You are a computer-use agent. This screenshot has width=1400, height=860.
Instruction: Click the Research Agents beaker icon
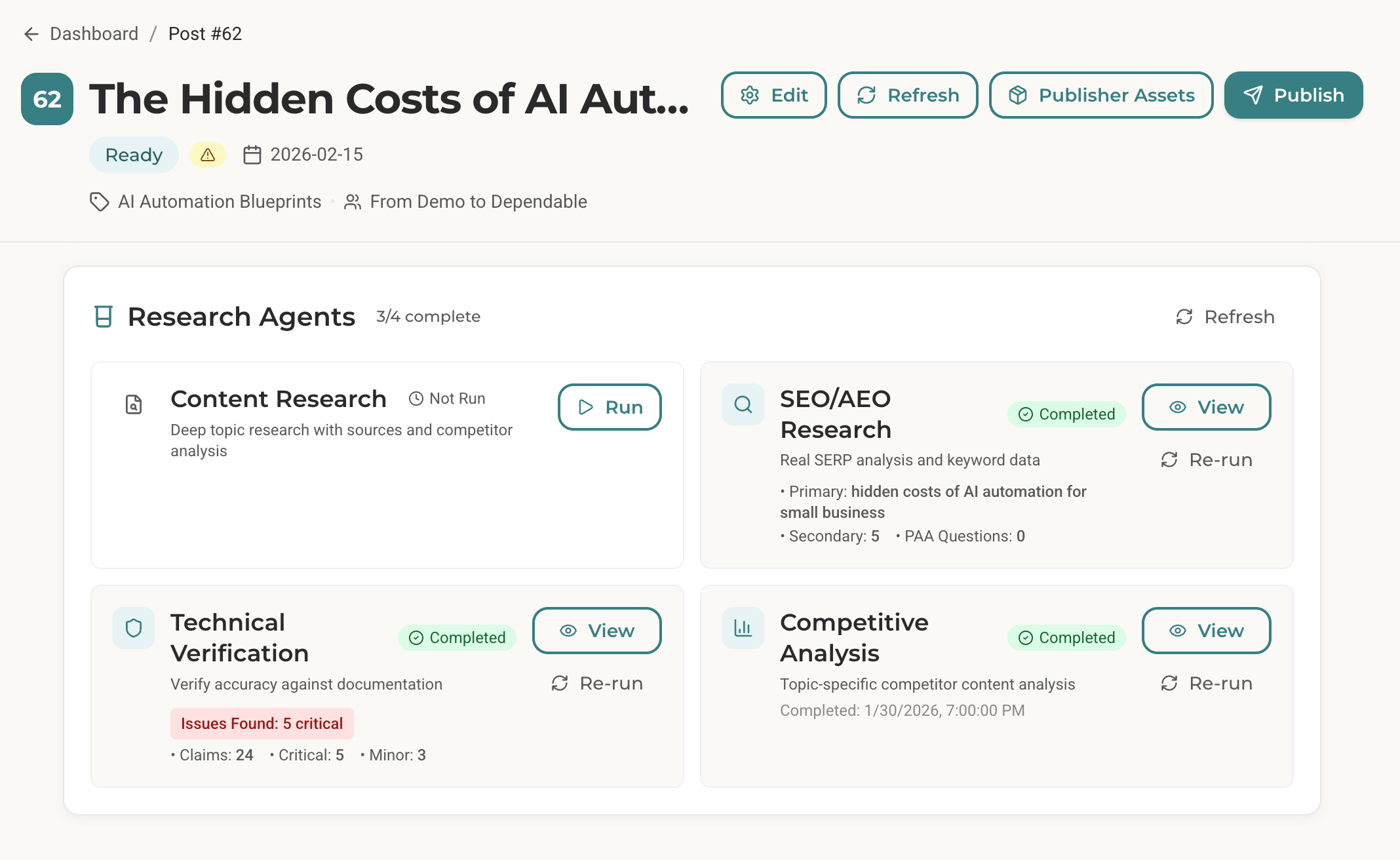point(104,317)
